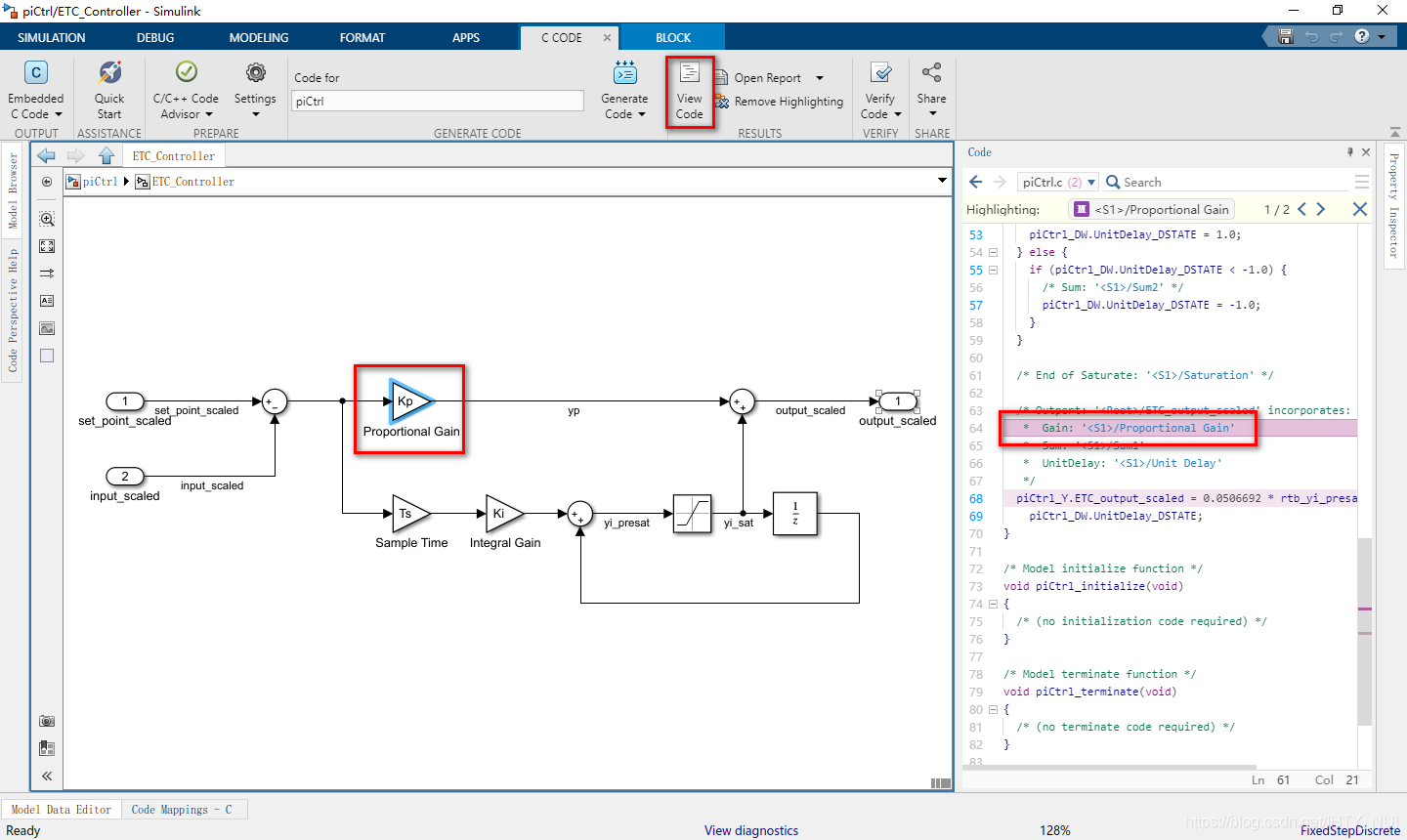Go to previous highlighted code occurrence
The height and width of the screenshot is (840, 1407).
click(x=1301, y=209)
